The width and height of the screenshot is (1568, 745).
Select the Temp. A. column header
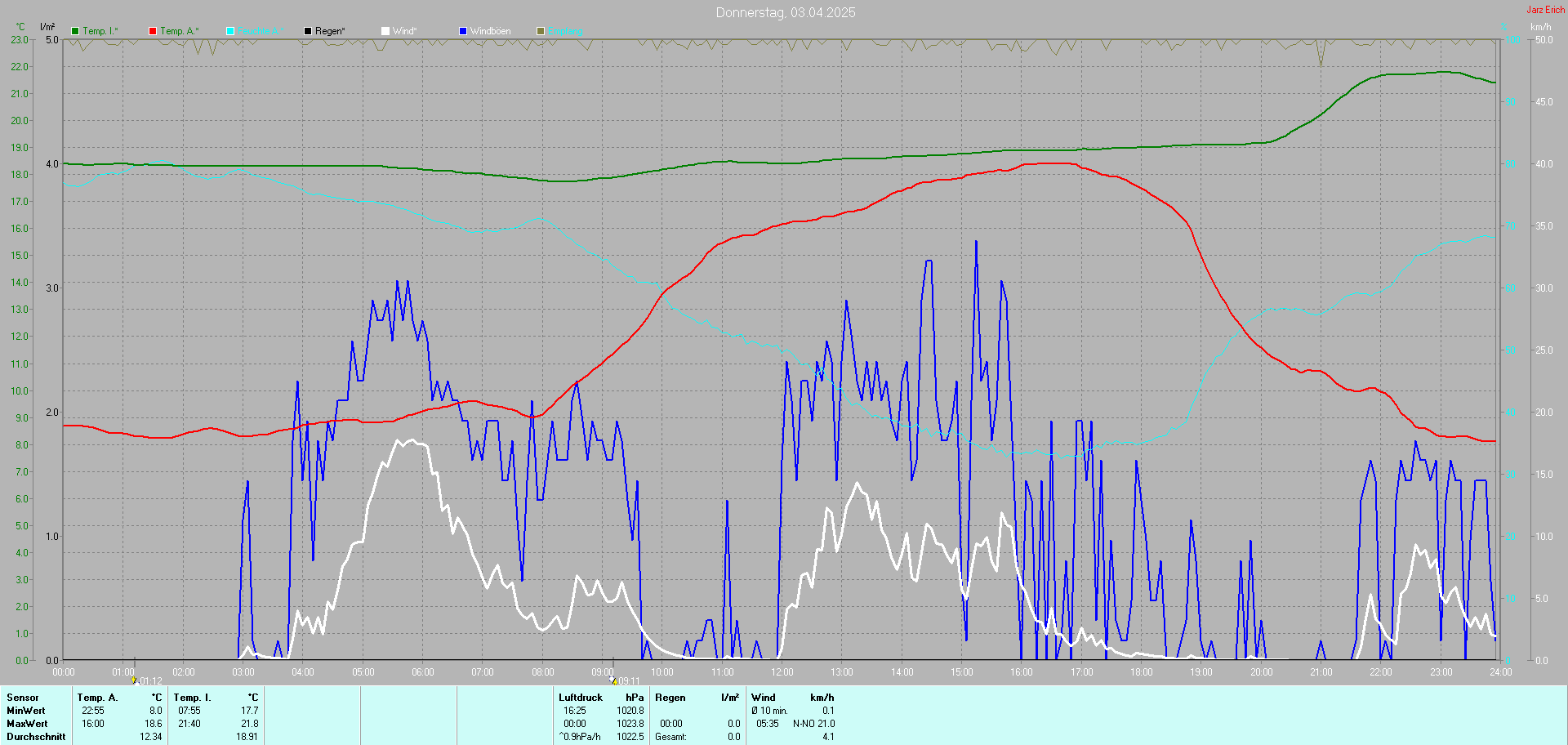click(97, 698)
